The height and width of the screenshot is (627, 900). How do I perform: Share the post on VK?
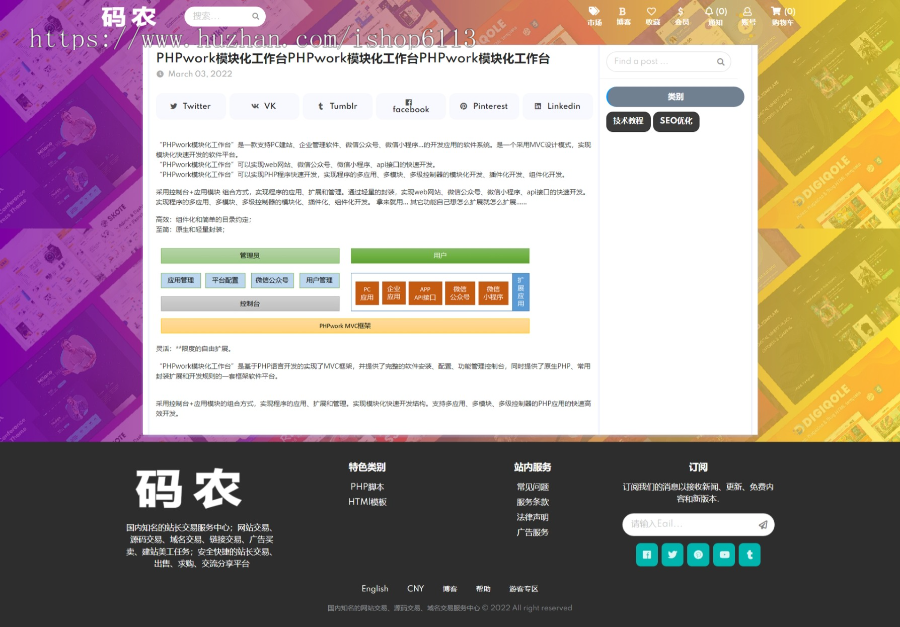264,106
